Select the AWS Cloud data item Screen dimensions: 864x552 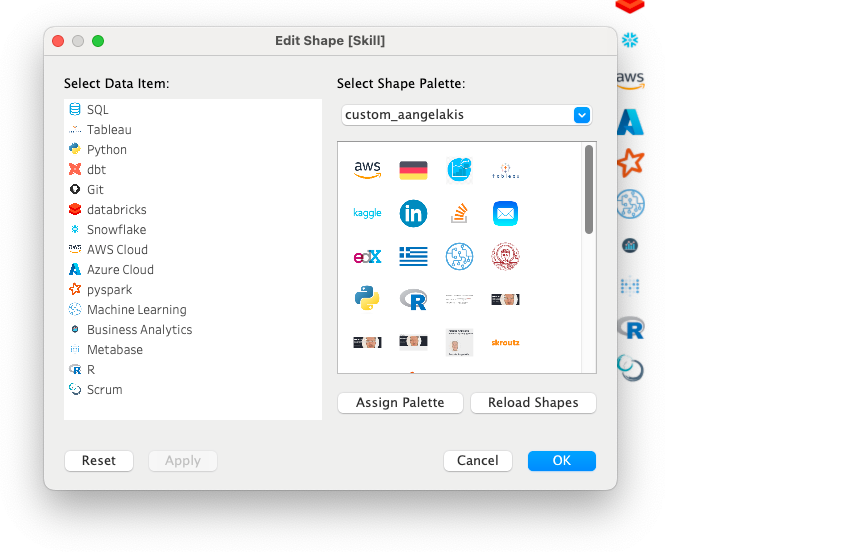[x=193, y=250]
